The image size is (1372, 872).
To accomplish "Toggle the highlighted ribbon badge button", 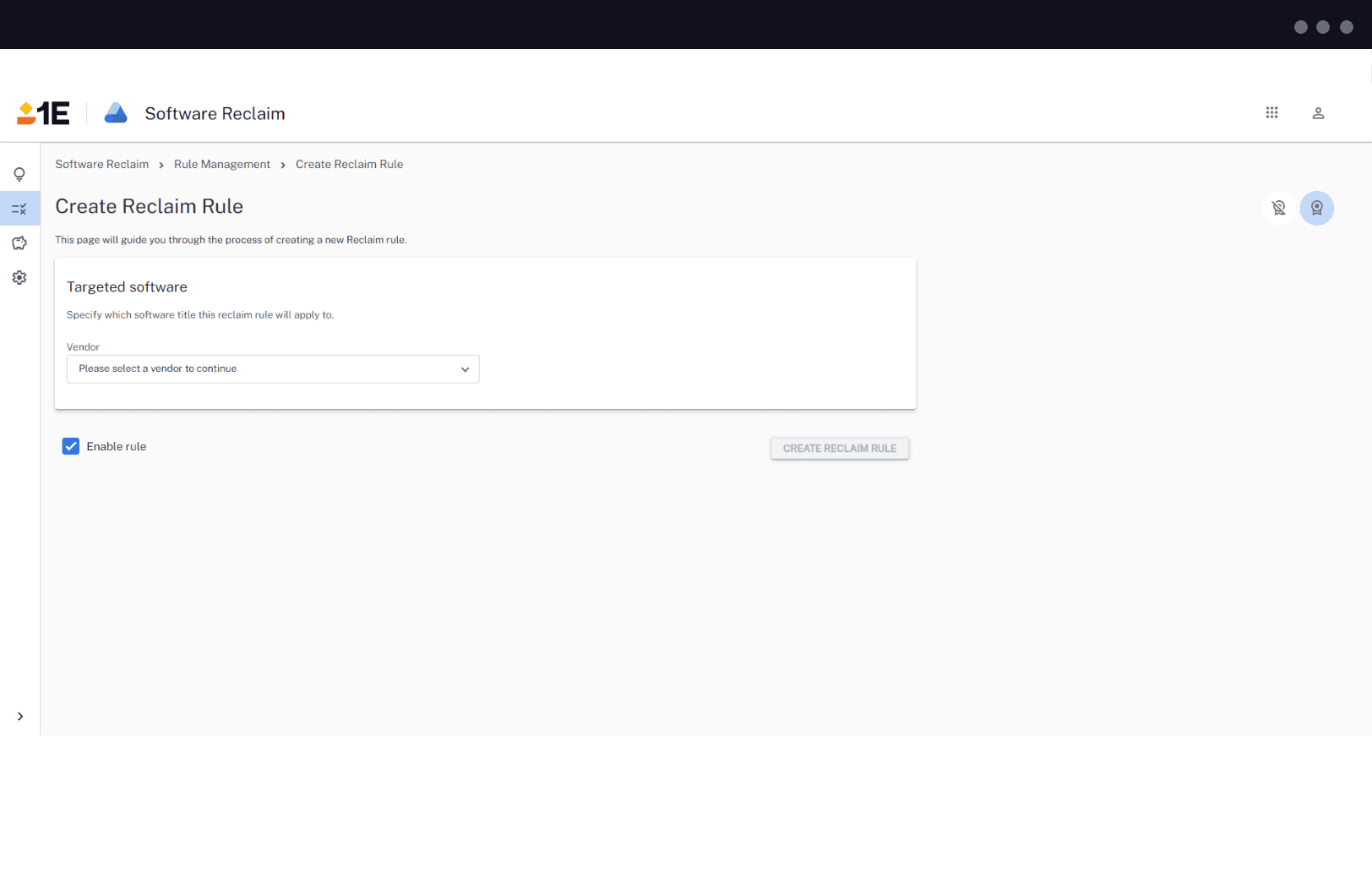I will pyautogui.click(x=1316, y=208).
